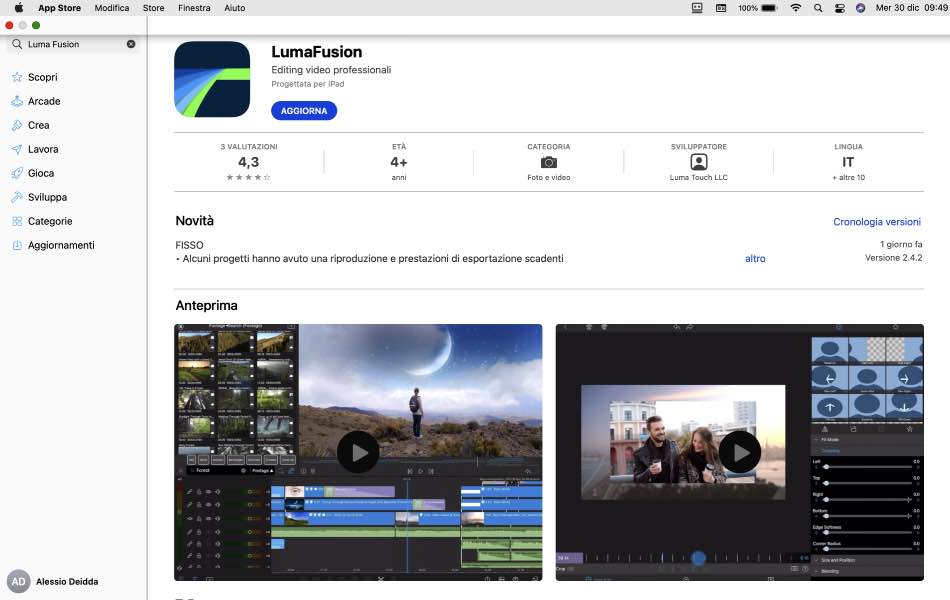The height and width of the screenshot is (600, 950).
Task: Click the Versione 2.4.2 text
Action: (x=894, y=258)
